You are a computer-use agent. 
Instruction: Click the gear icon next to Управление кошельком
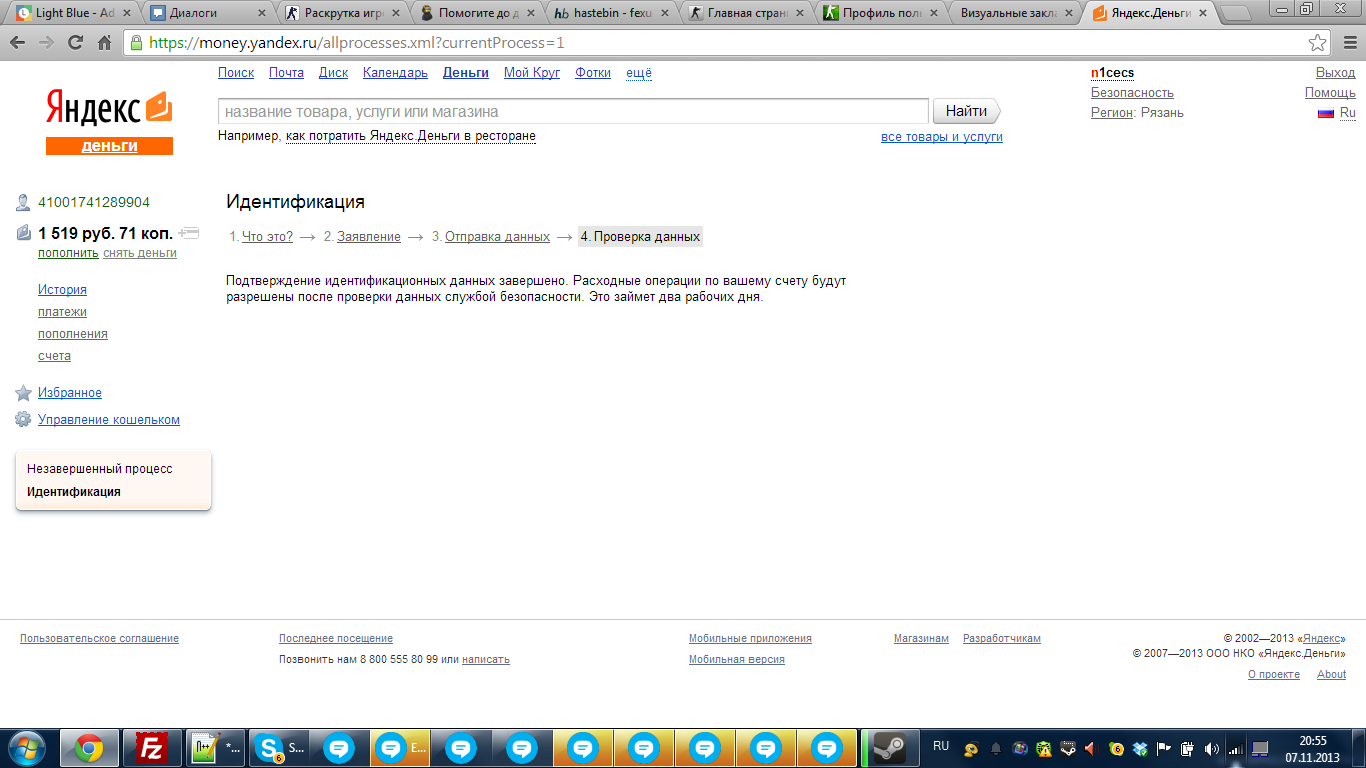coord(23,420)
